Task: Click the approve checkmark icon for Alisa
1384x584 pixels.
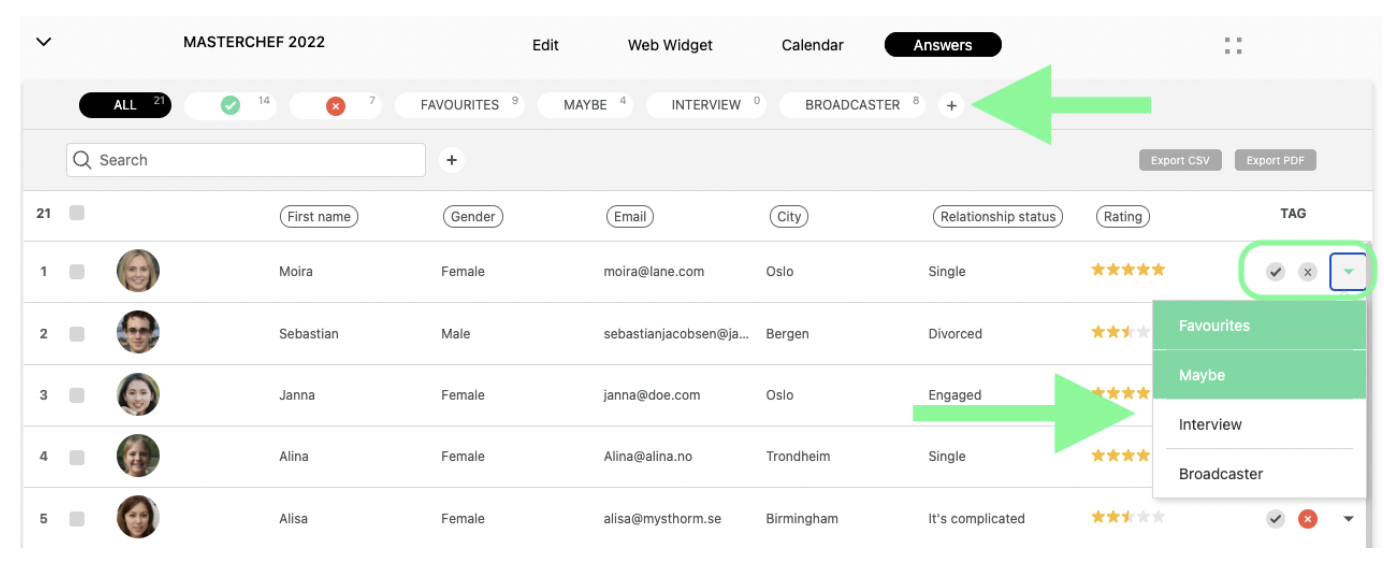Action: click(1275, 519)
